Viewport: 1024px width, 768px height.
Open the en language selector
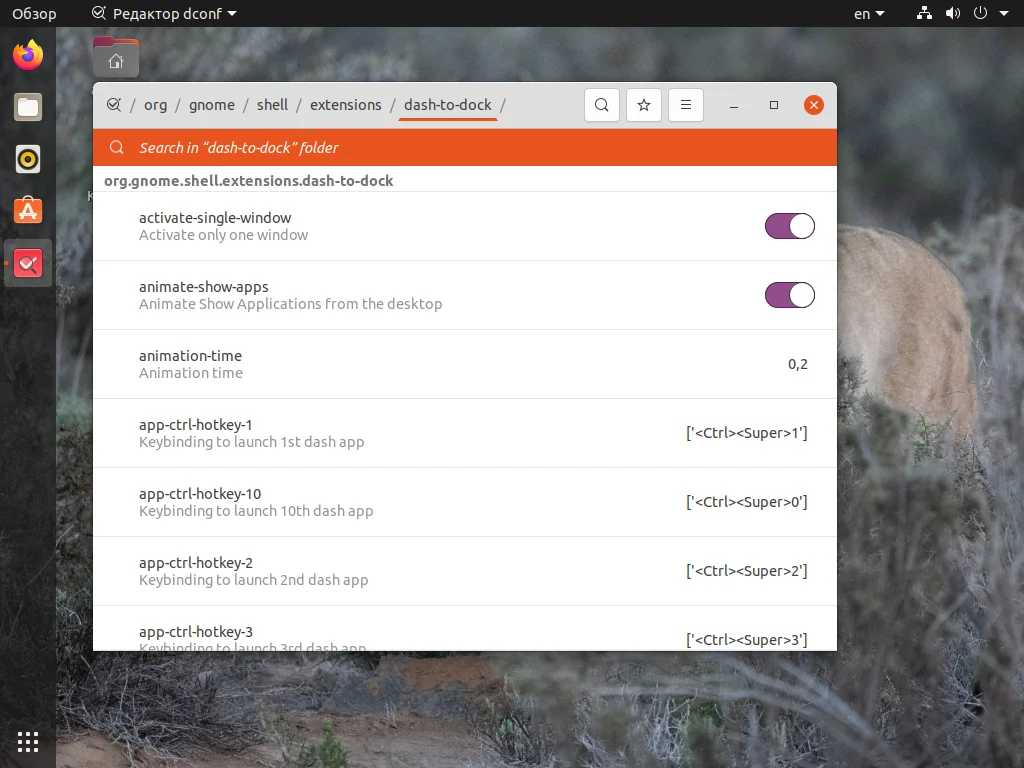pyautogui.click(x=865, y=13)
